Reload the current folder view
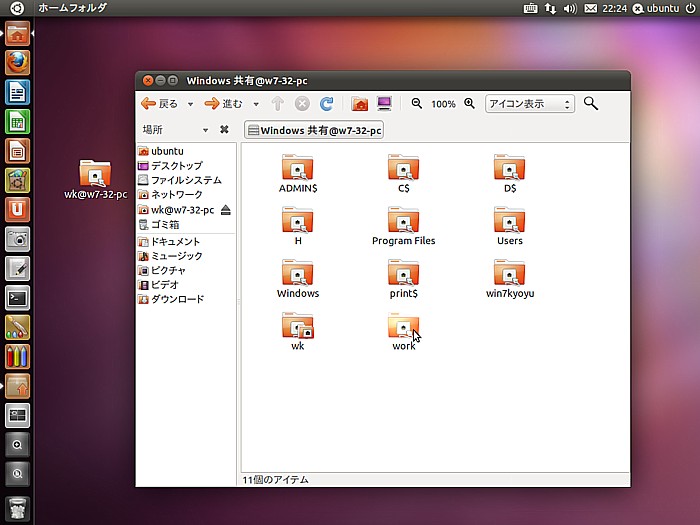The height and width of the screenshot is (525, 700). click(326, 104)
